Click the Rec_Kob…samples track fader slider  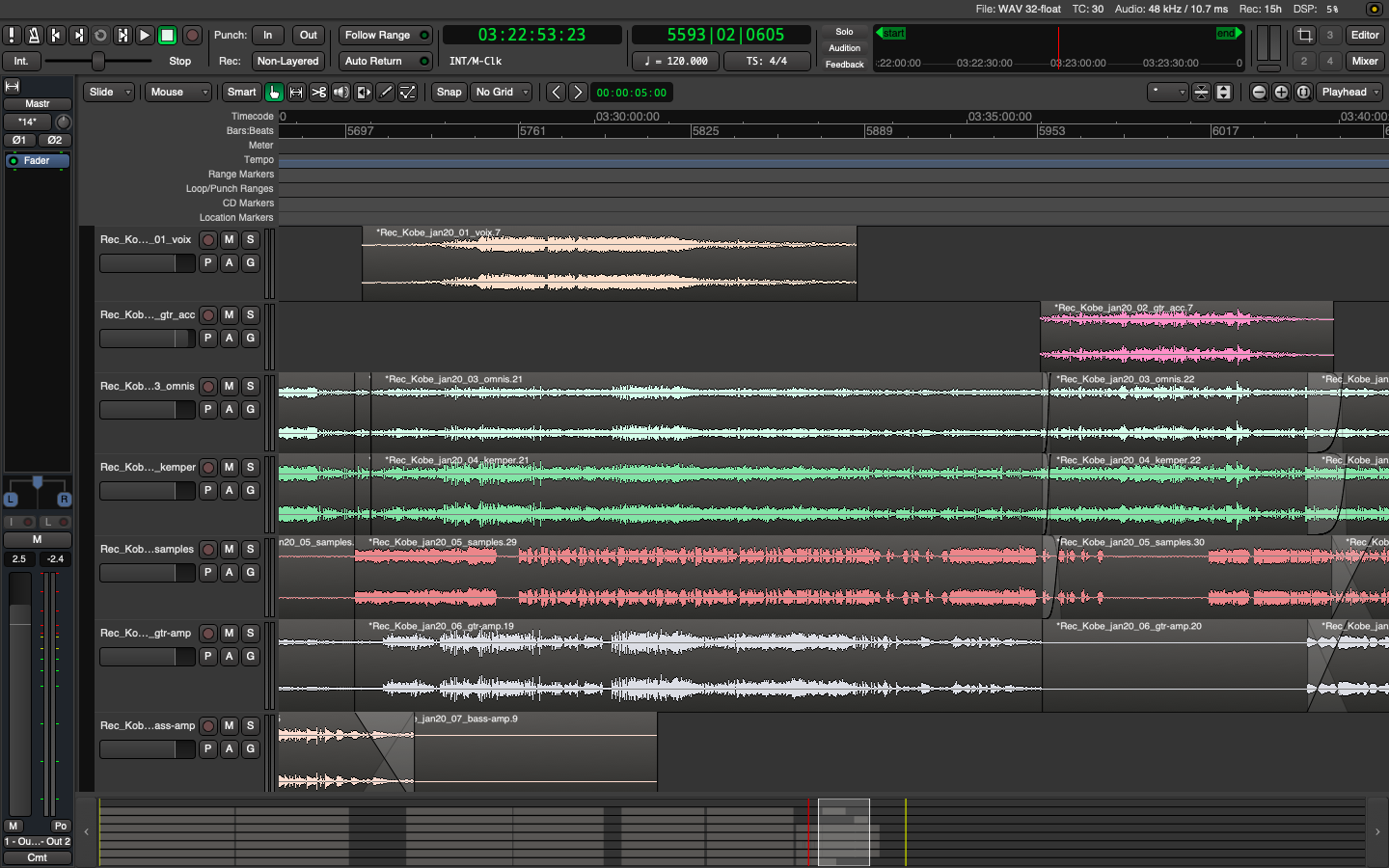coord(148,573)
